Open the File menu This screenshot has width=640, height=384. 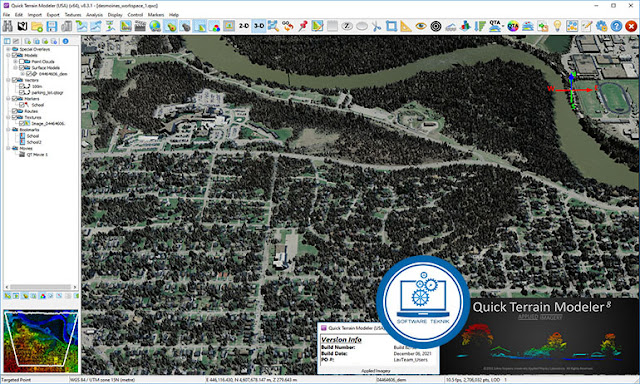[x=7, y=15]
